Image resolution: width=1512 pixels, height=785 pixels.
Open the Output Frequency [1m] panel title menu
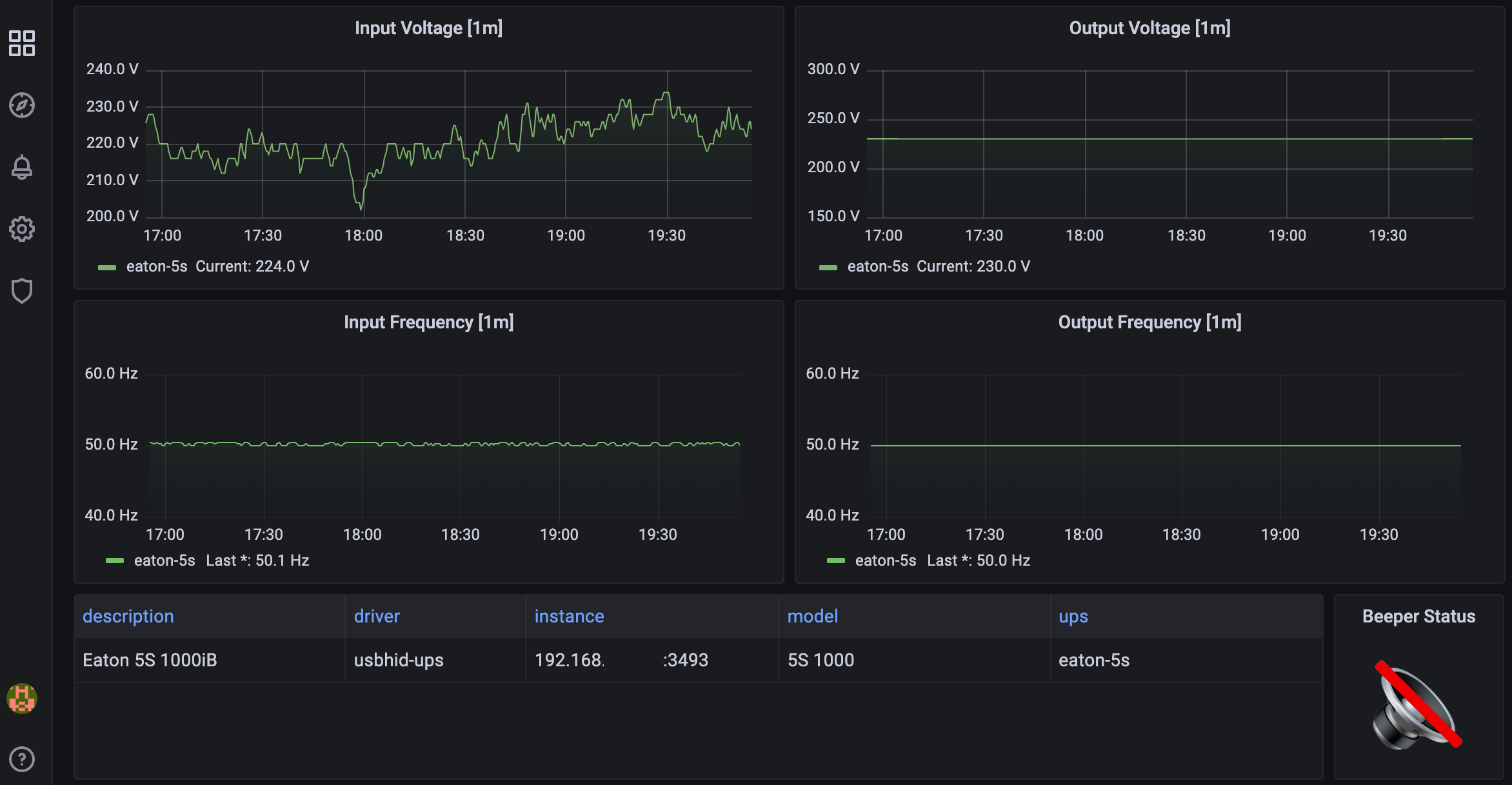click(1149, 323)
